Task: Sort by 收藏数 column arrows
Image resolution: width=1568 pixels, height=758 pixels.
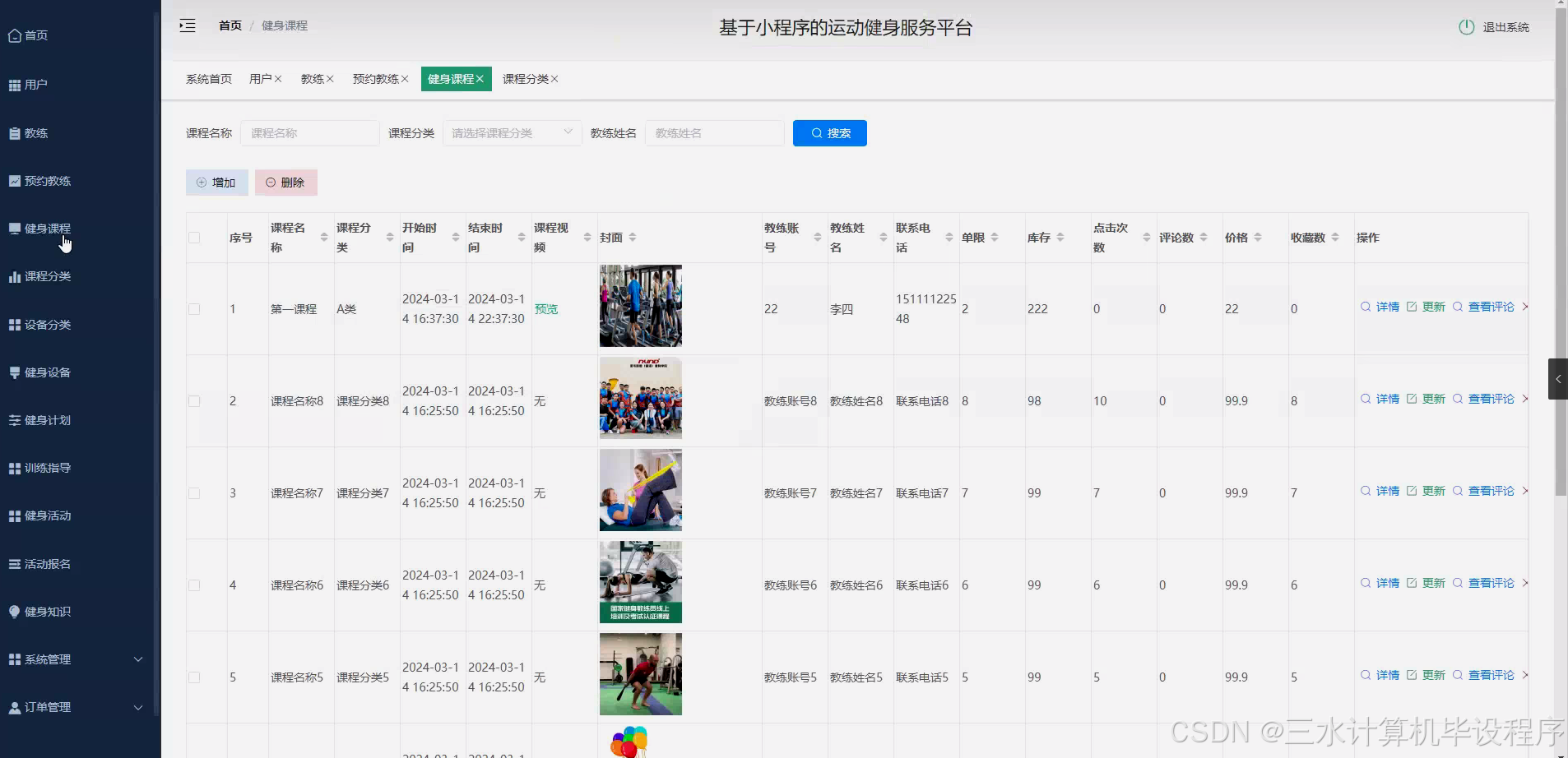Action: point(1335,238)
